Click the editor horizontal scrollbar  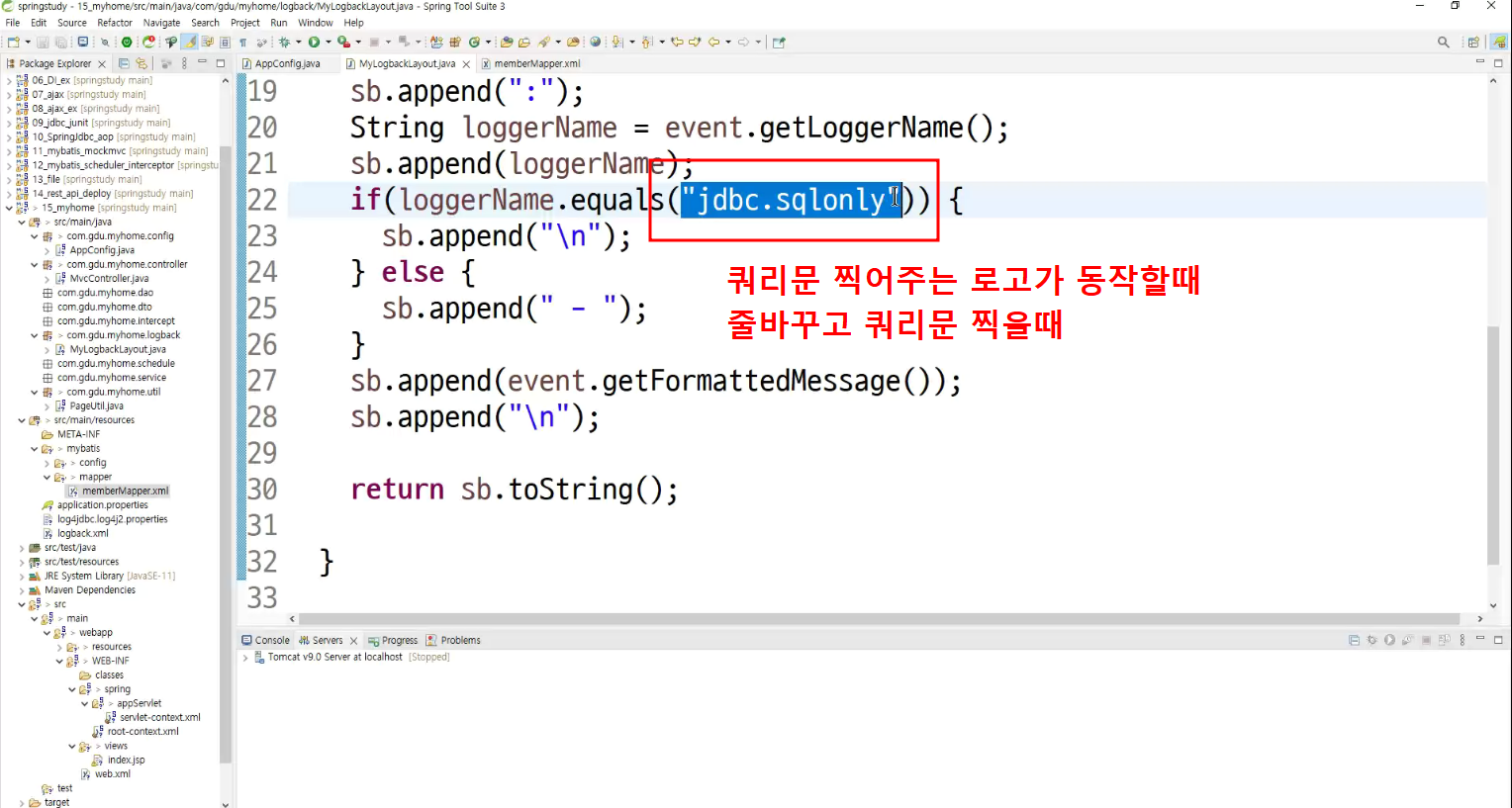coord(881,619)
